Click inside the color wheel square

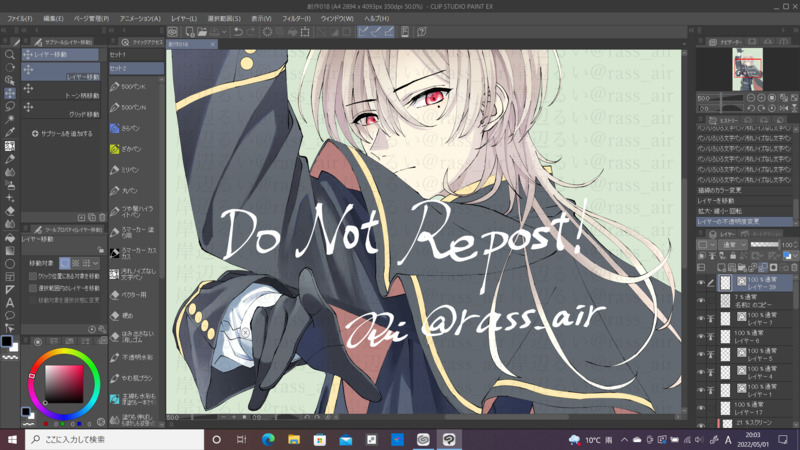(x=64, y=384)
